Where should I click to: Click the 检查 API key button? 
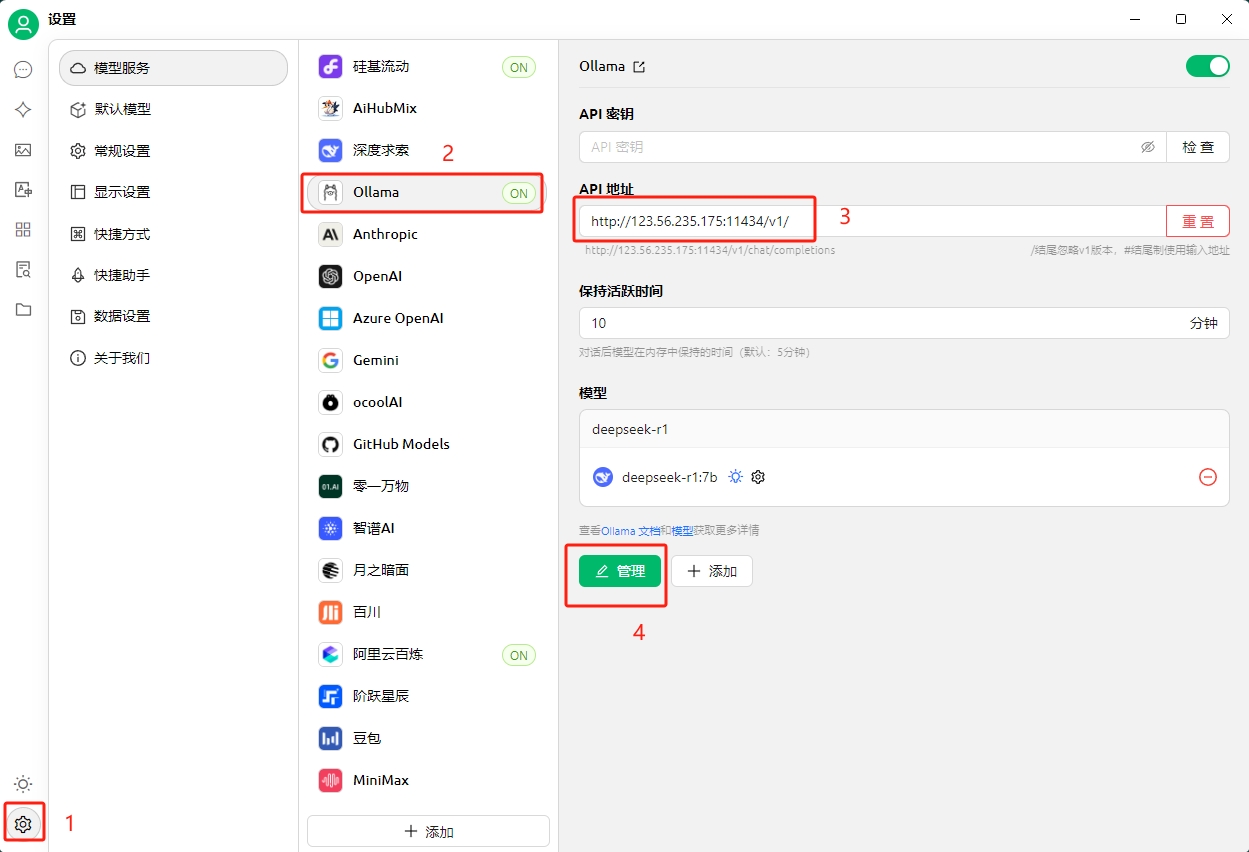point(1198,147)
